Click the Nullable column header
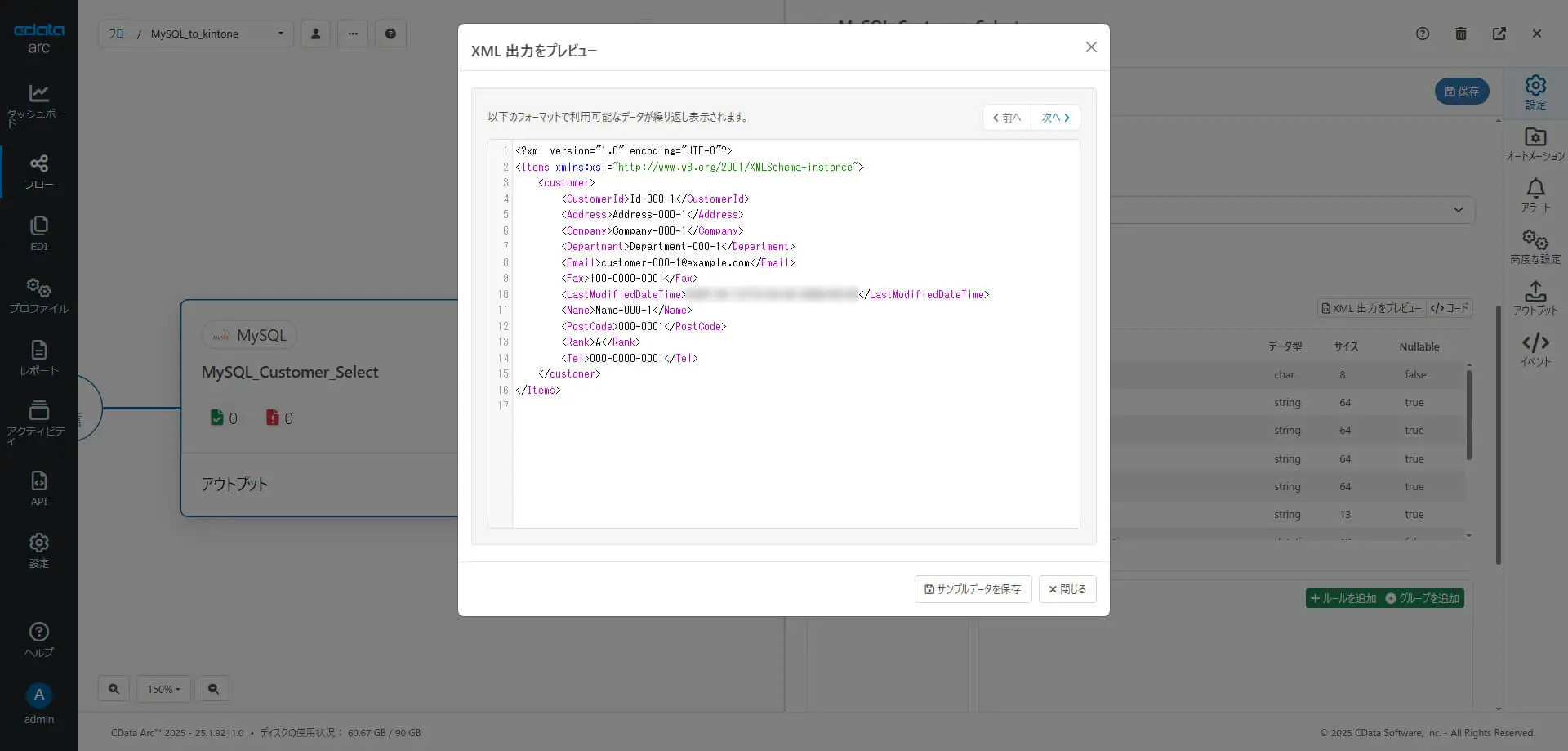 pos(1419,346)
